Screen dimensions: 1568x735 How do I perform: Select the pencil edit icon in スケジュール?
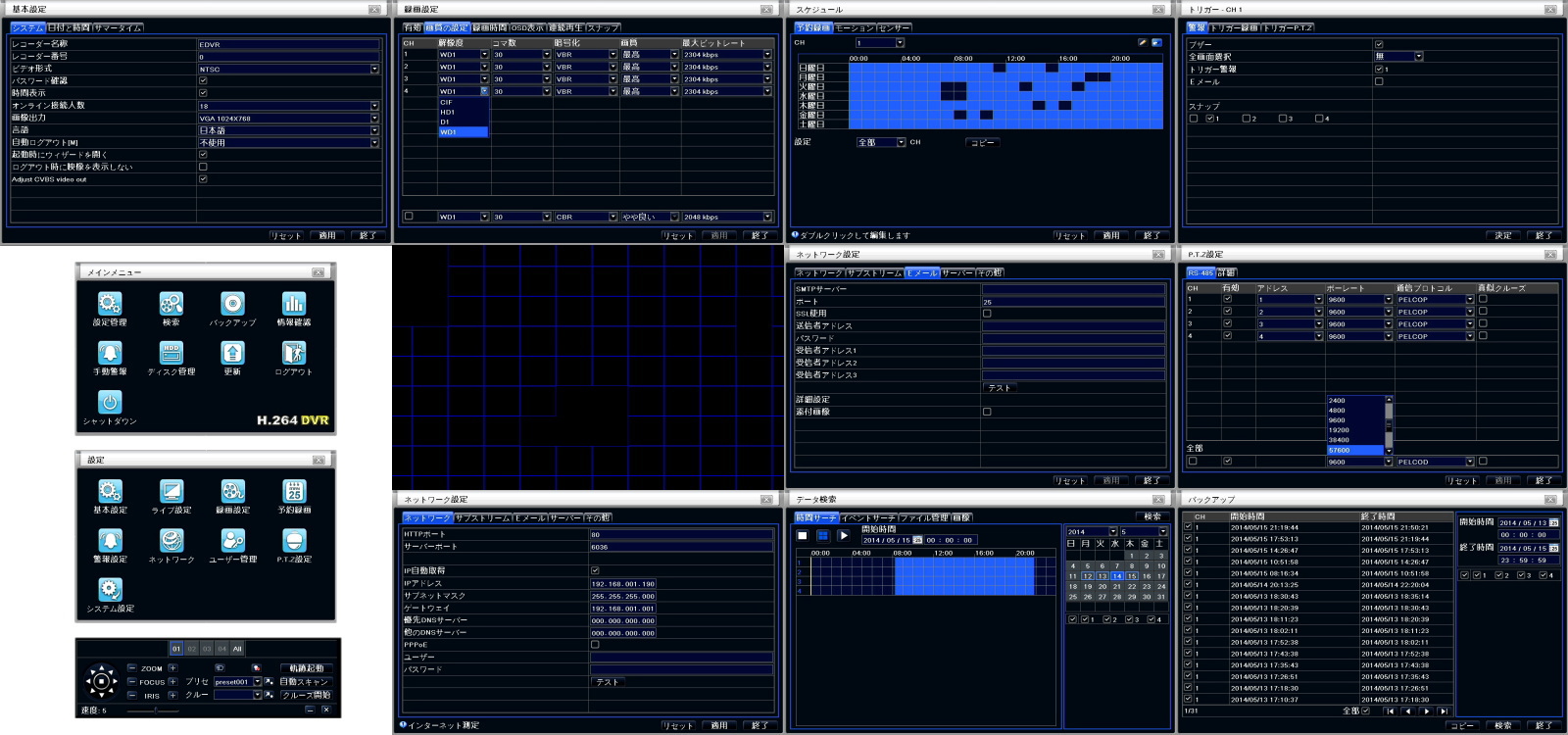pos(1143,42)
